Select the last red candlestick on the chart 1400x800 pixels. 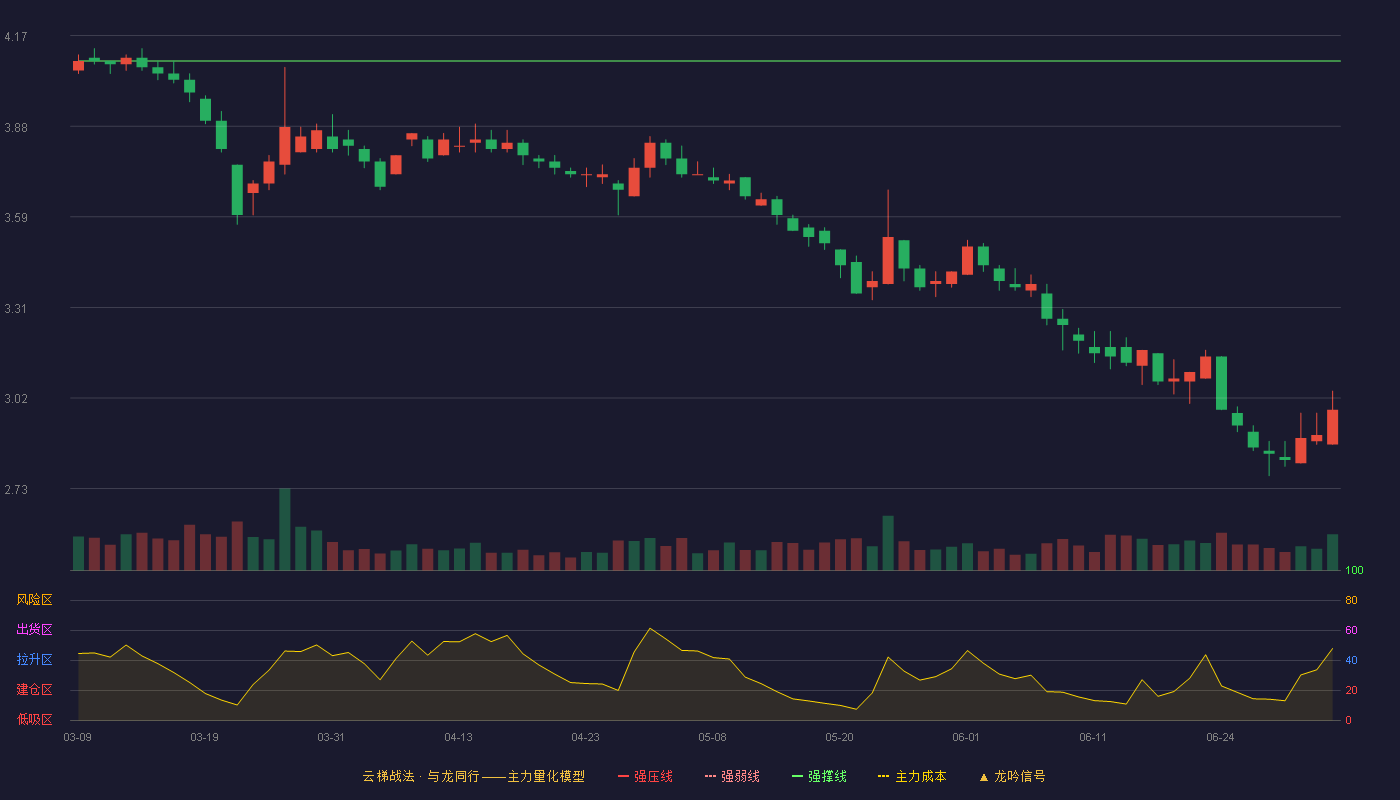(1332, 427)
